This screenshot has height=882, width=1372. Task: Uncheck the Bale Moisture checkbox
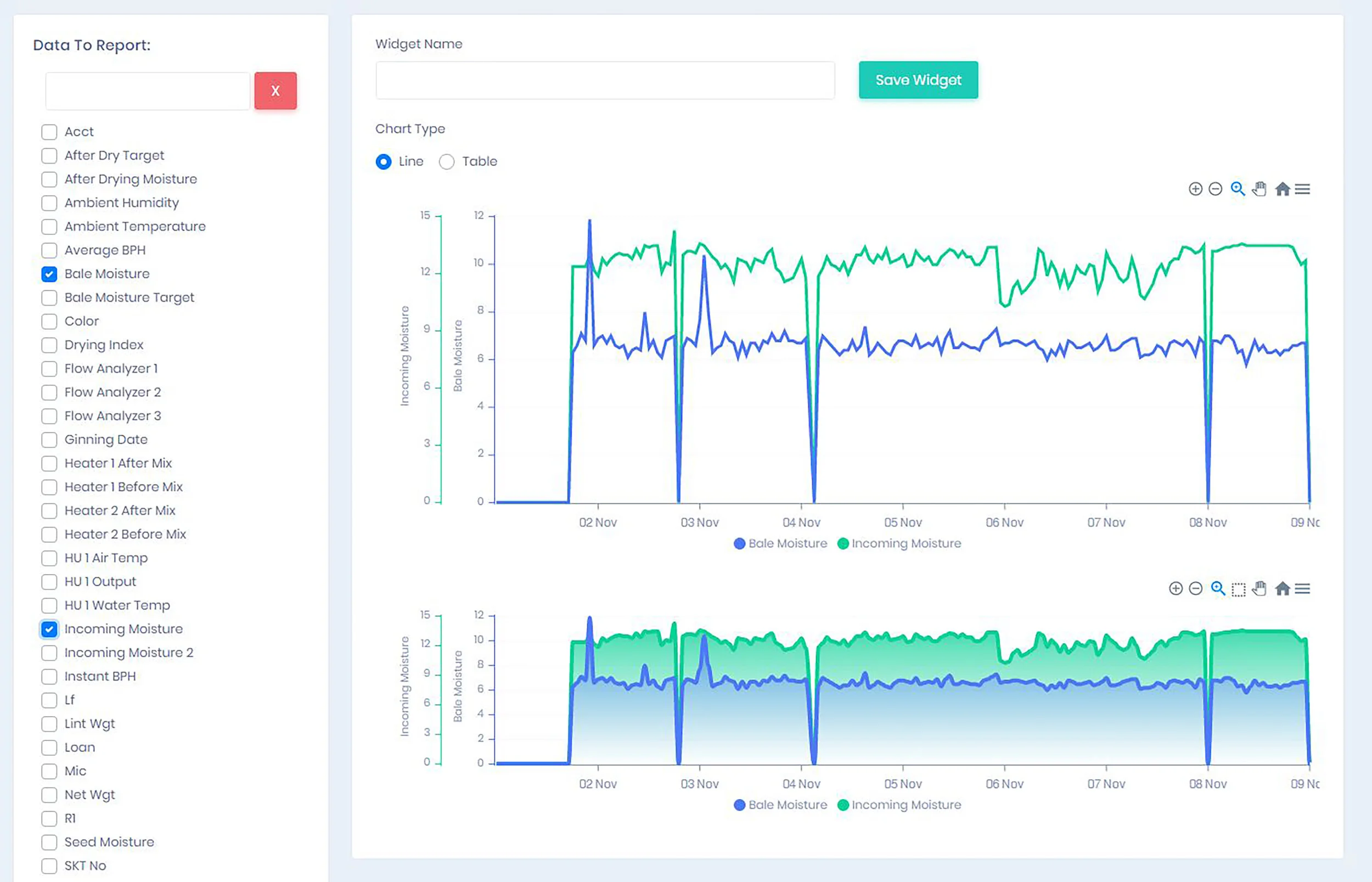coord(49,274)
